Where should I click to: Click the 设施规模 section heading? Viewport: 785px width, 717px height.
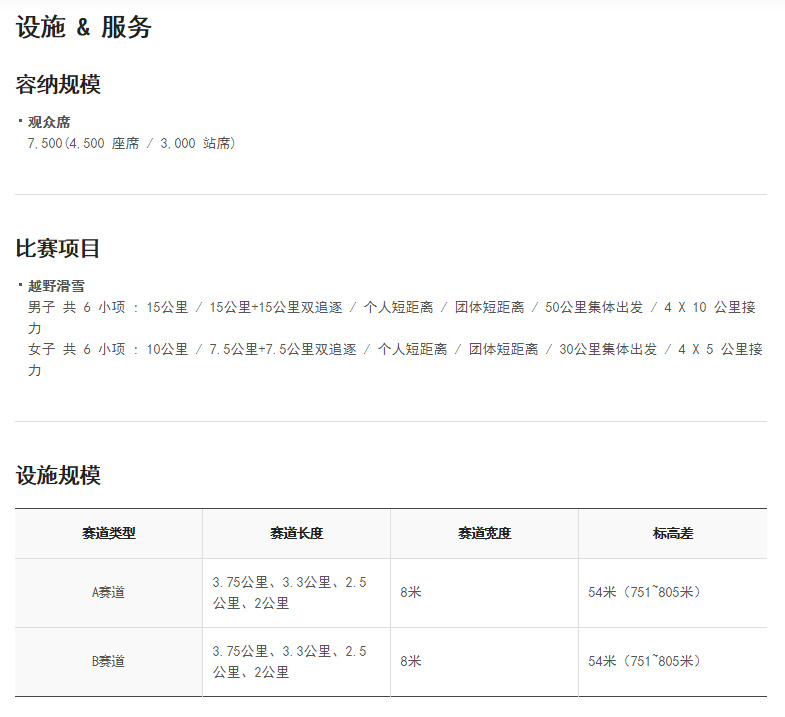click(x=58, y=475)
